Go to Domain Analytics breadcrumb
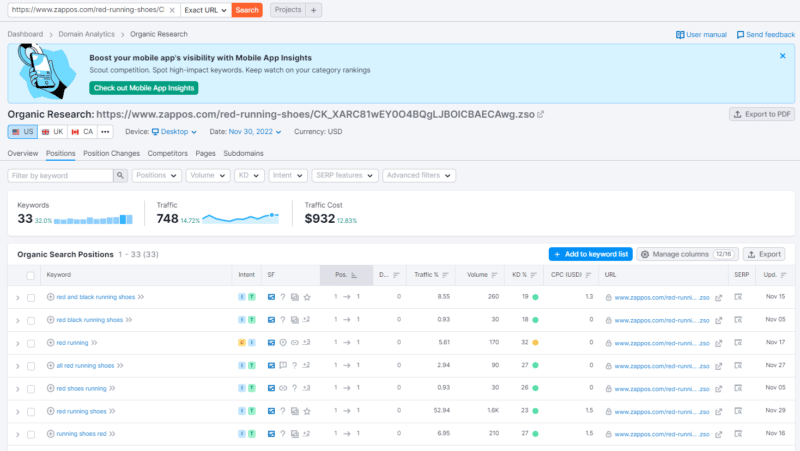The image size is (800, 451). pyautogui.click(x=86, y=34)
